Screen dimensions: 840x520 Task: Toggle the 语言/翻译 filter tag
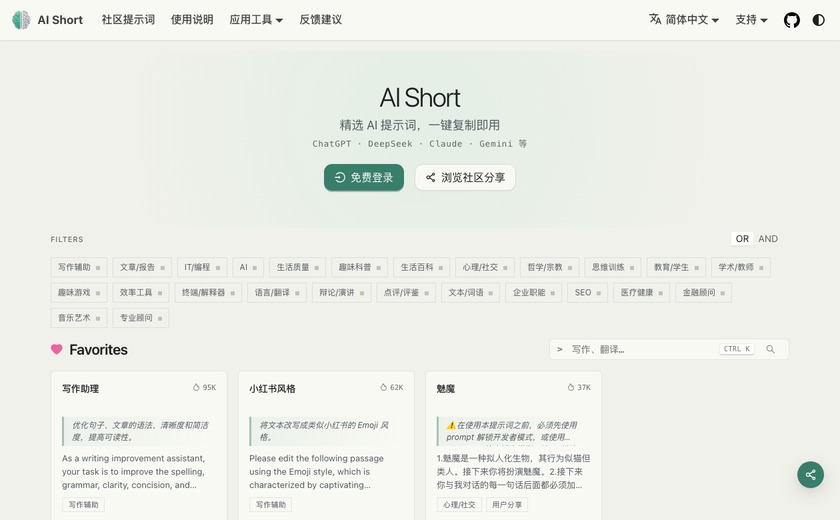(x=277, y=292)
